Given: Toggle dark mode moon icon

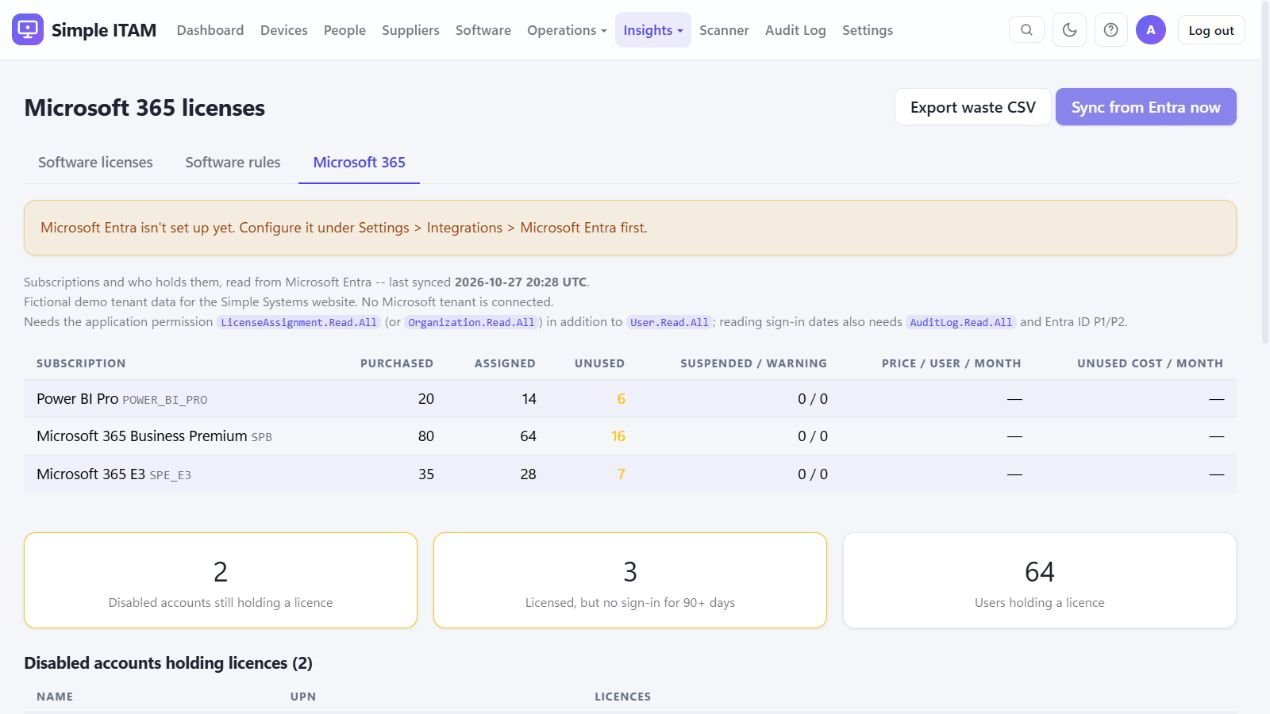Looking at the screenshot, I should tap(1069, 30).
